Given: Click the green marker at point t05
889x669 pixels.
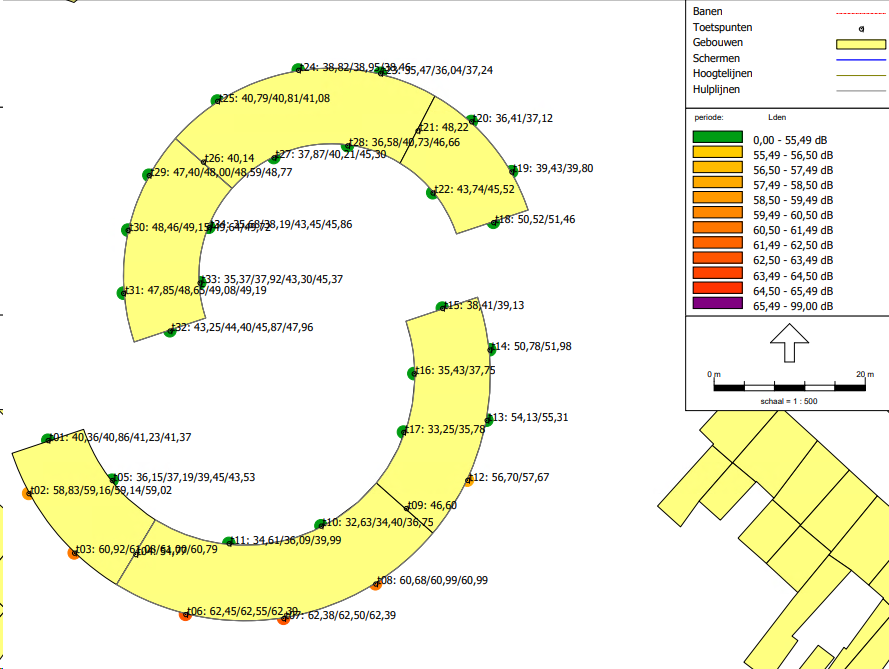Looking at the screenshot, I should 113,479.
